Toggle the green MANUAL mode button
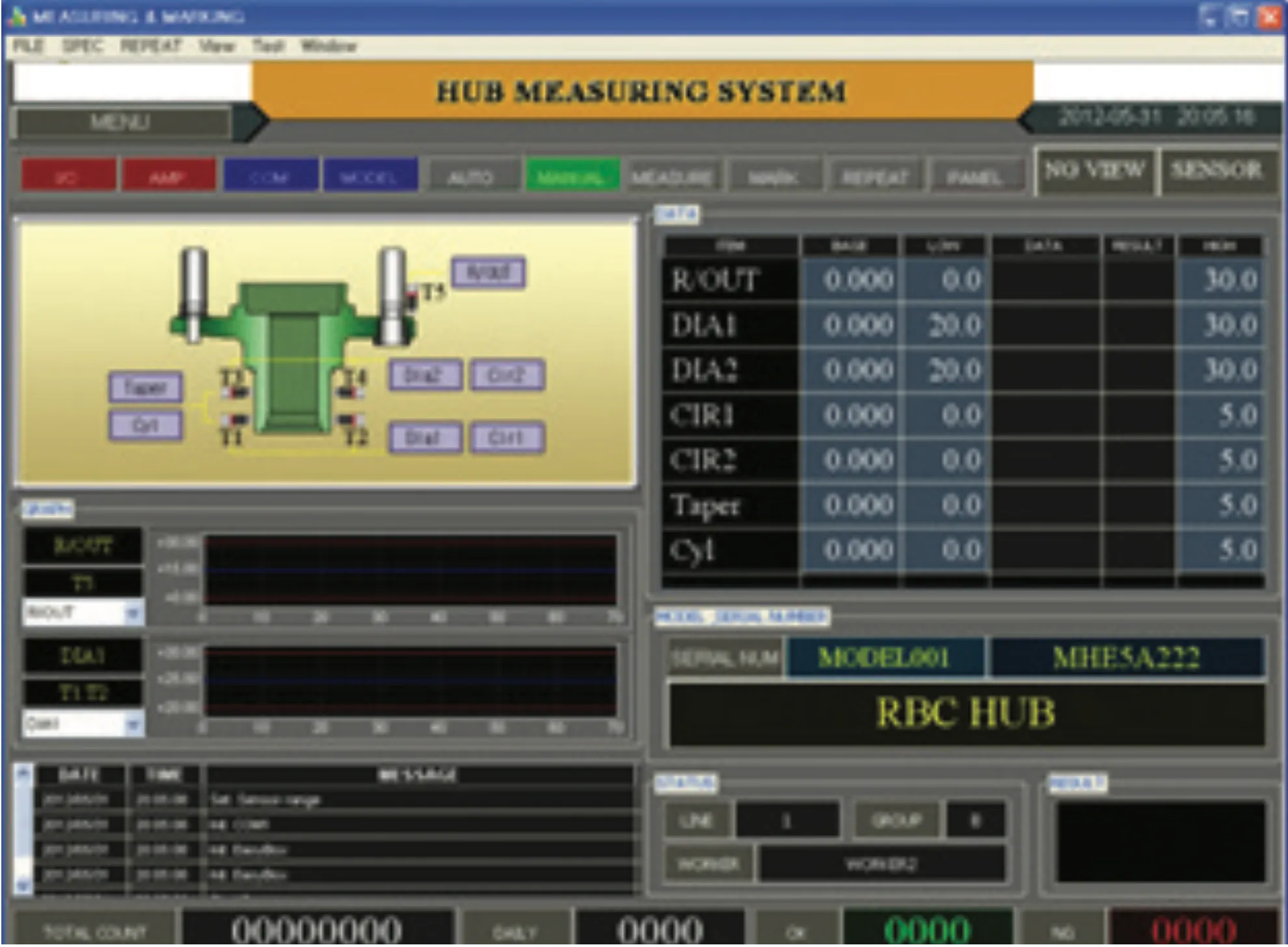 [572, 177]
